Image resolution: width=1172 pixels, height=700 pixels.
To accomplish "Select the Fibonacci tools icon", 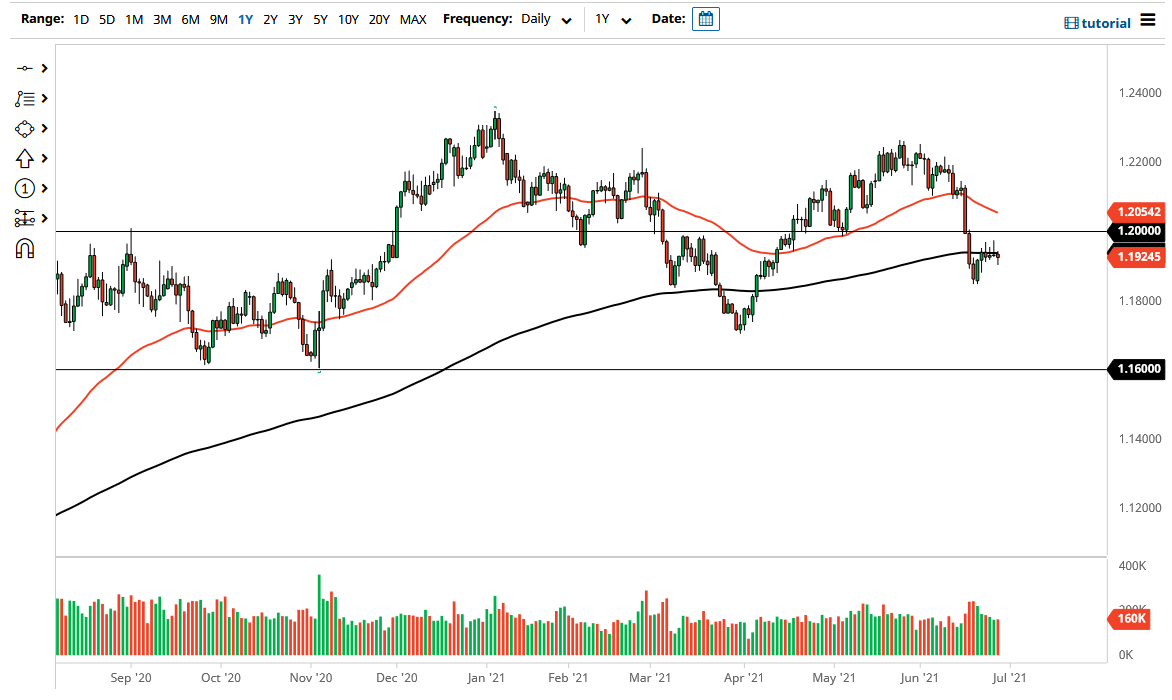I will (x=25, y=98).
